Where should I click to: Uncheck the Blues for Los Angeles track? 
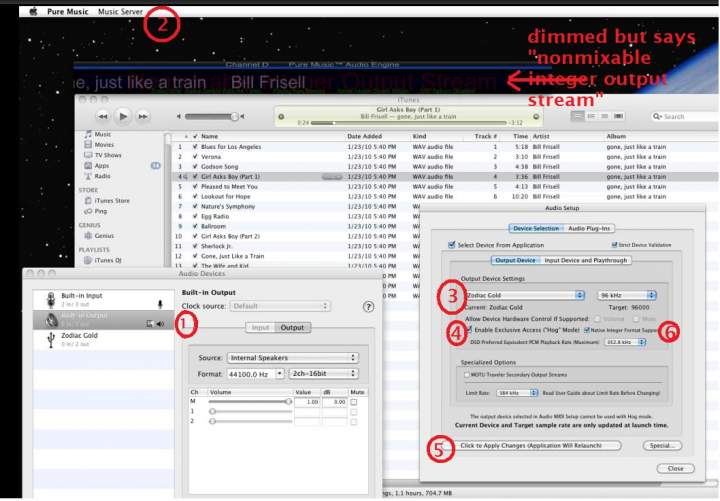(195, 147)
